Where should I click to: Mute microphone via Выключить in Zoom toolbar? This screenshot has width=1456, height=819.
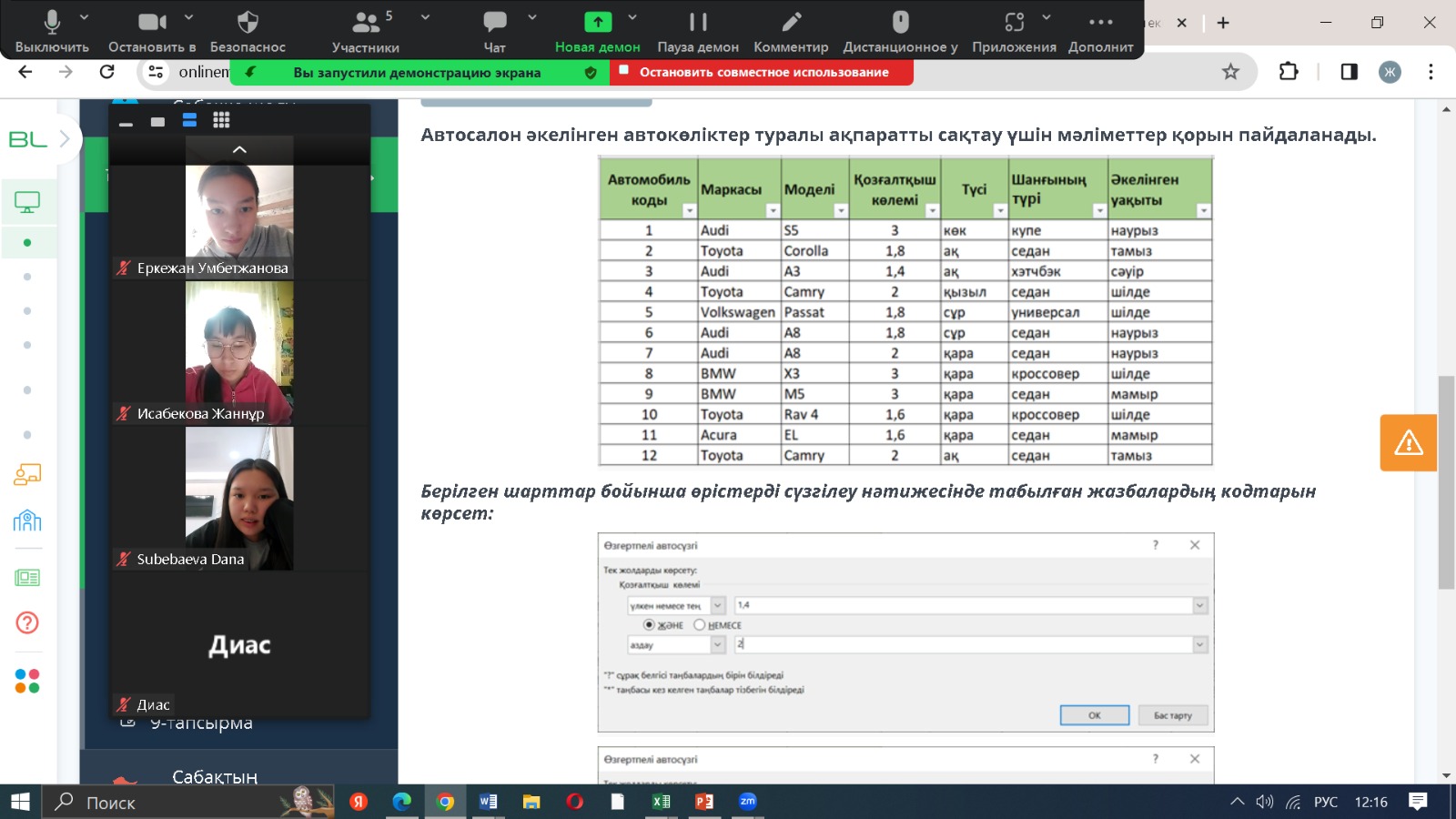pos(52,31)
